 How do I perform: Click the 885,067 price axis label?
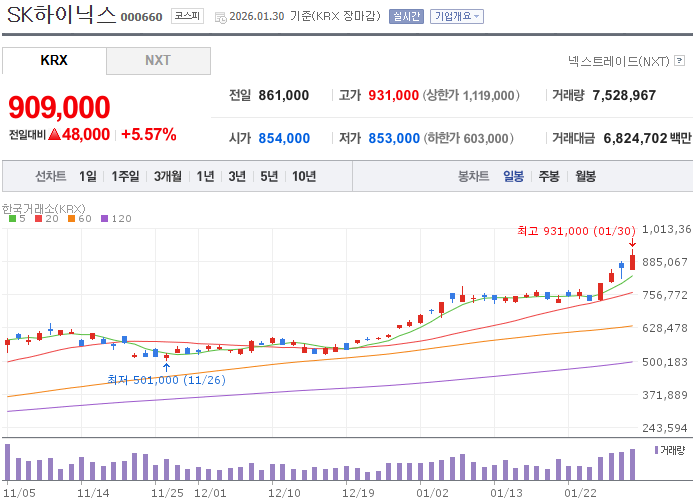coord(665,262)
